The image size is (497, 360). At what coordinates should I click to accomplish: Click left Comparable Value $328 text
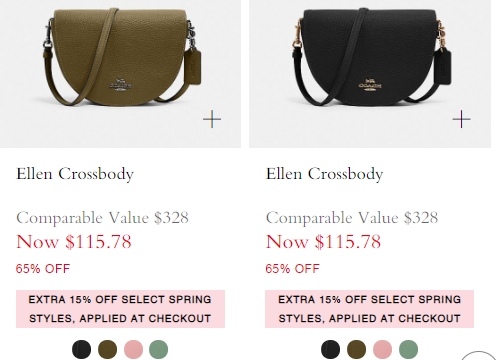(102, 218)
